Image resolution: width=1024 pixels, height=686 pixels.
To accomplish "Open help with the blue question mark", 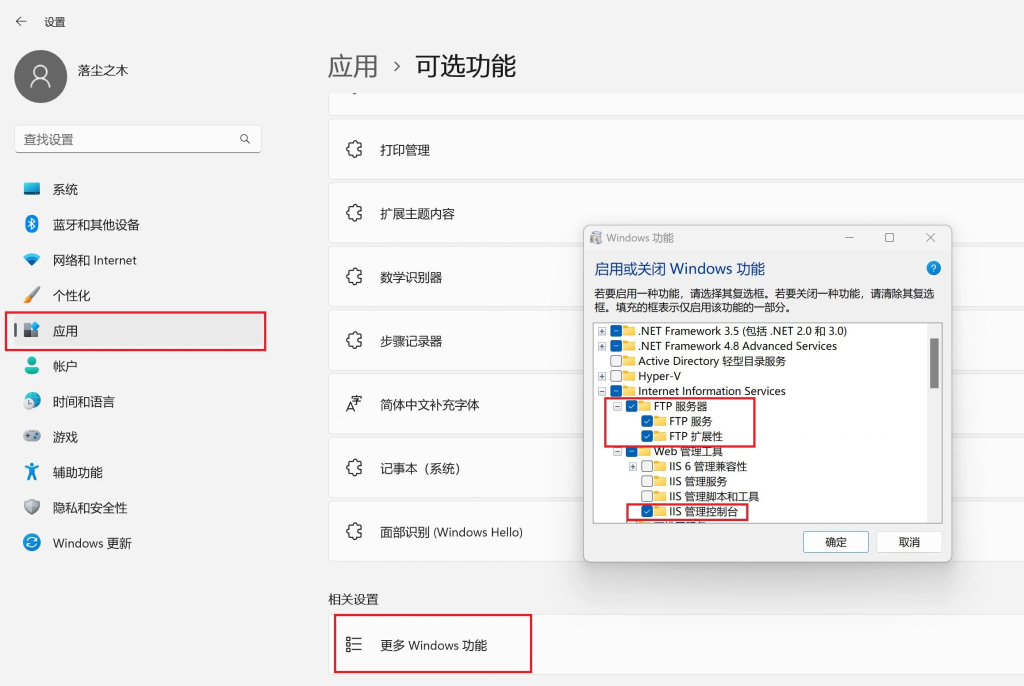I will (933, 268).
